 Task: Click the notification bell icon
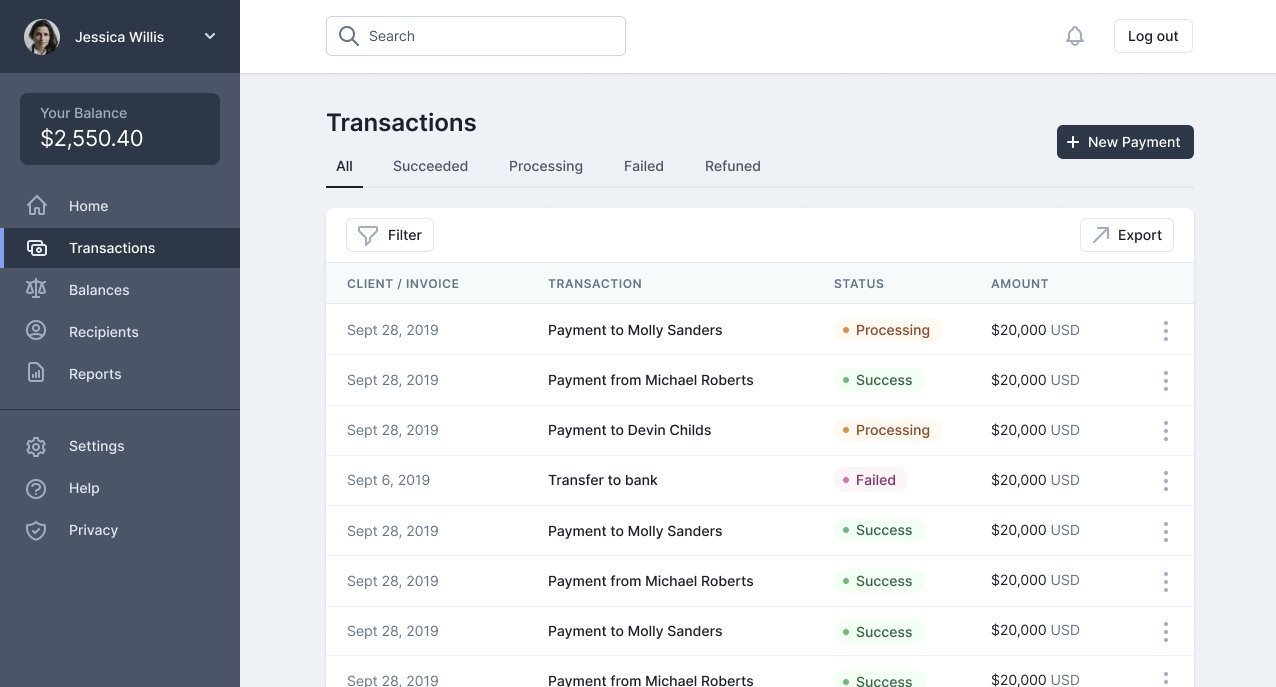point(1075,36)
